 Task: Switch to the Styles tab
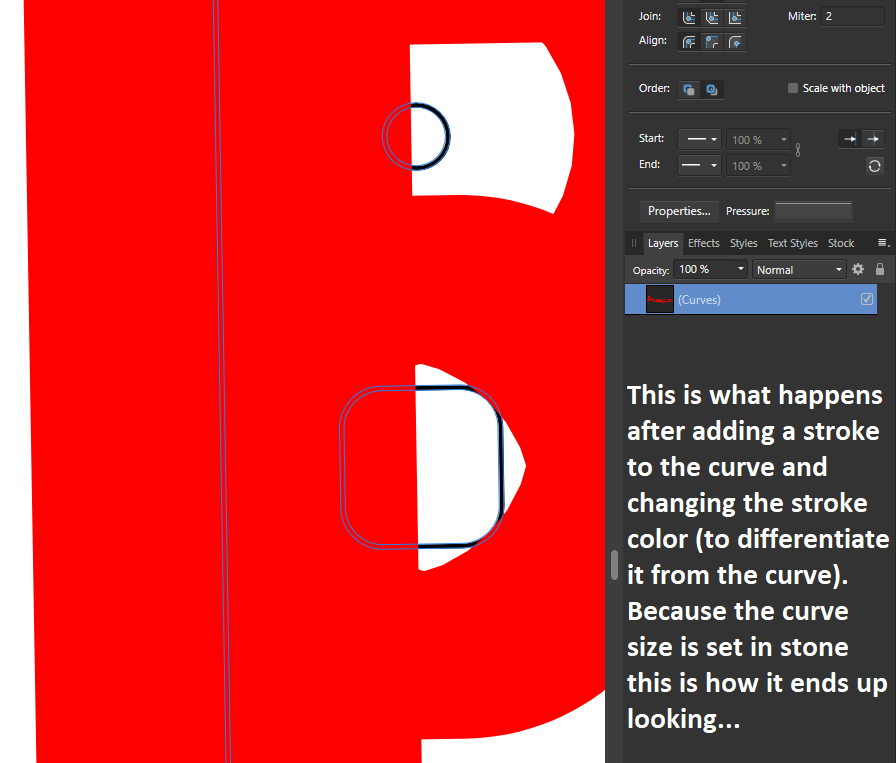743,243
